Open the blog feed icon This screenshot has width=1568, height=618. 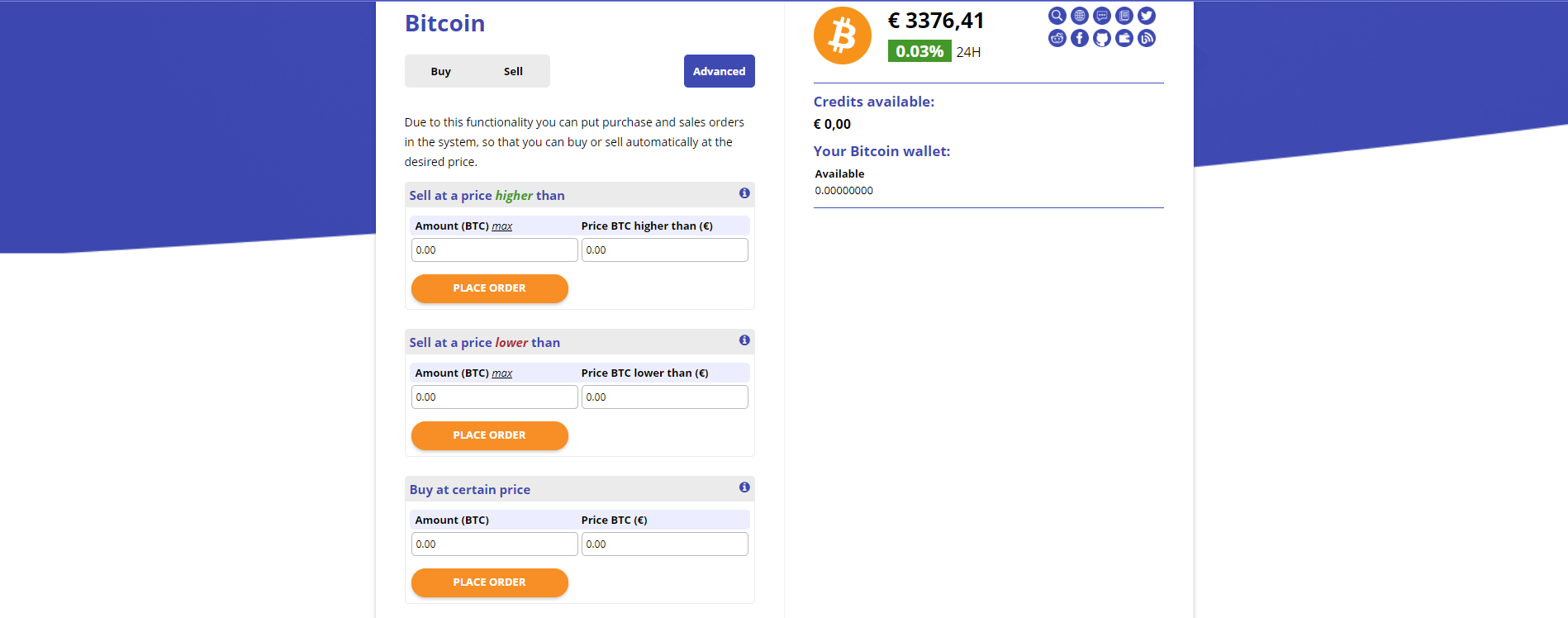[1146, 38]
